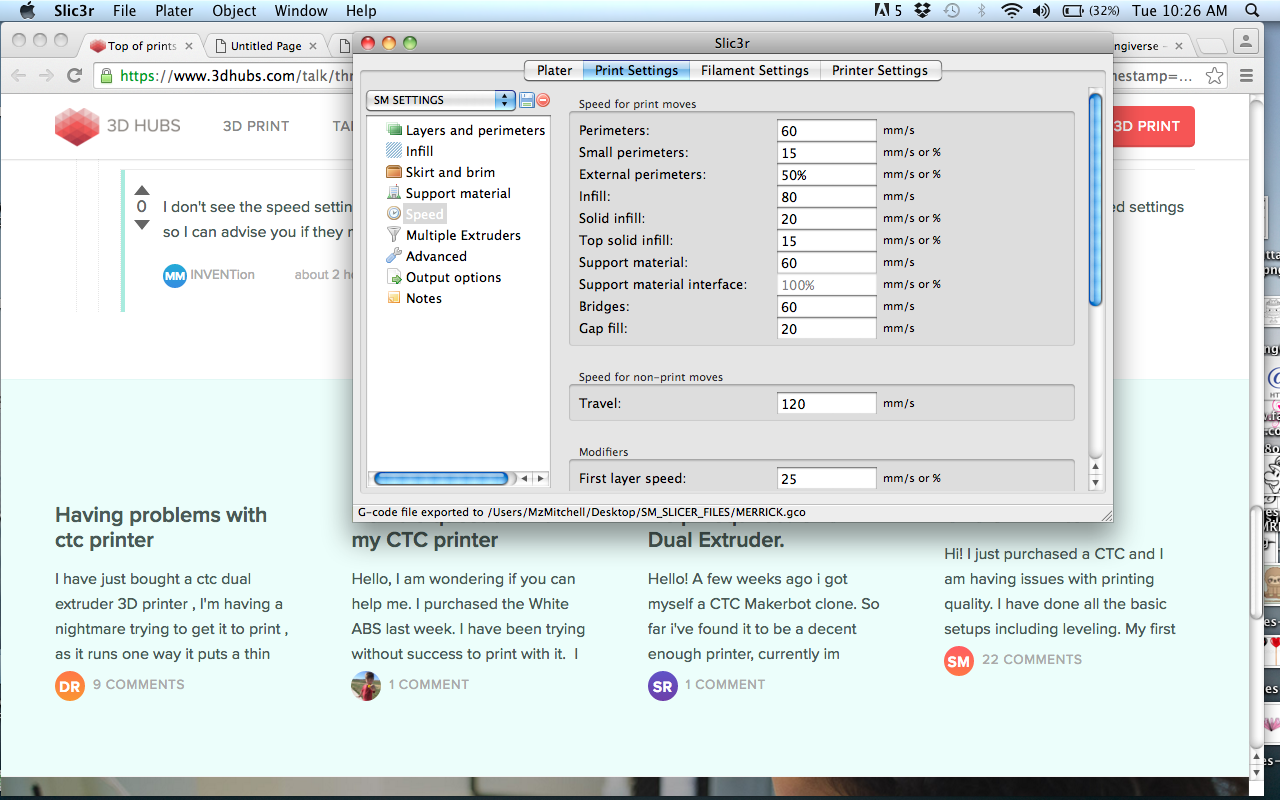Click the red delete preset icon
Screen dimensions: 1280x800
coord(543,100)
